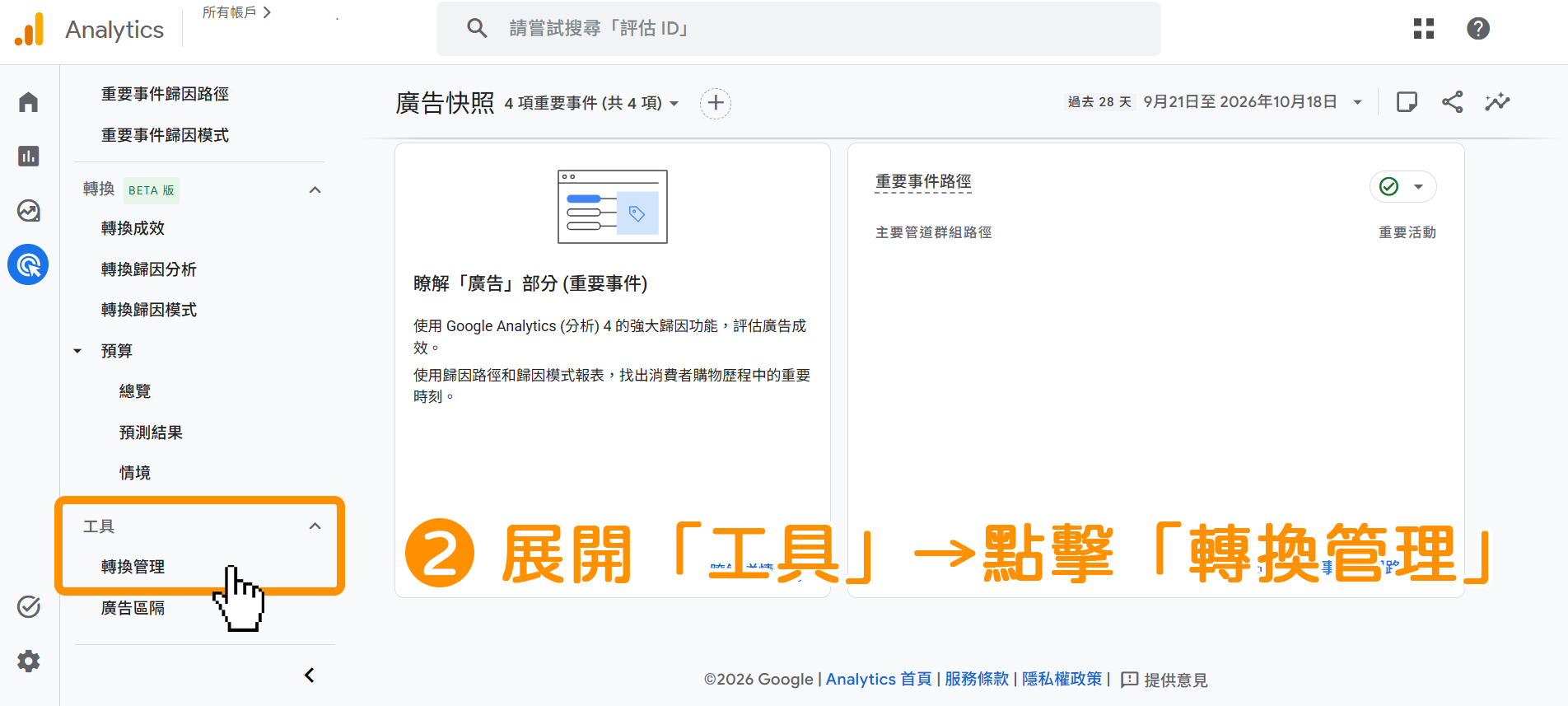Click into the search input field

point(799,29)
